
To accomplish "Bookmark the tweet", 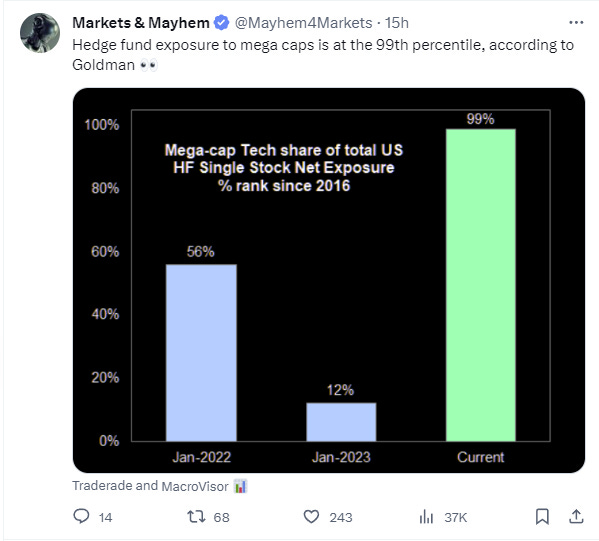I will coord(542,517).
